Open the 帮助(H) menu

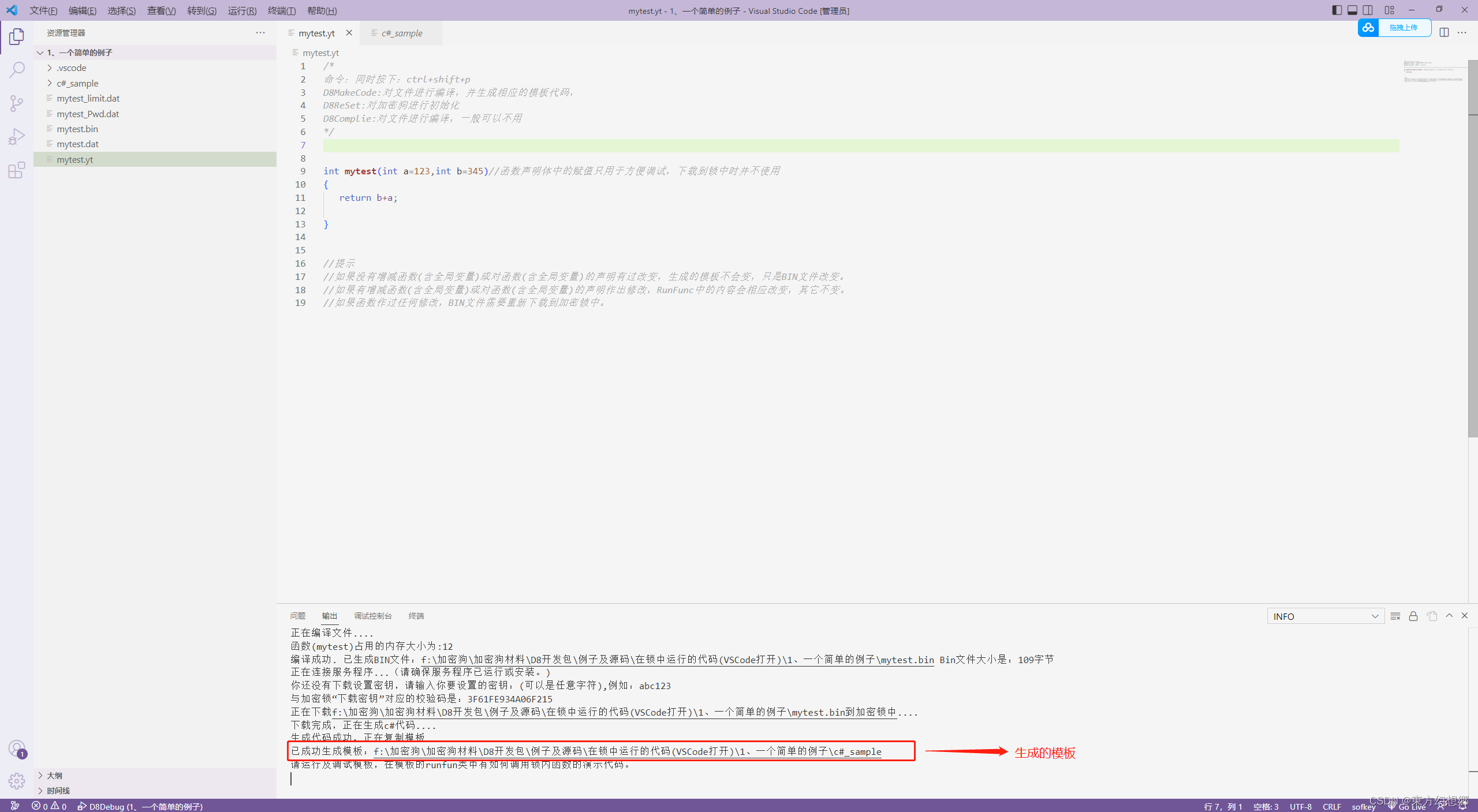tap(322, 10)
